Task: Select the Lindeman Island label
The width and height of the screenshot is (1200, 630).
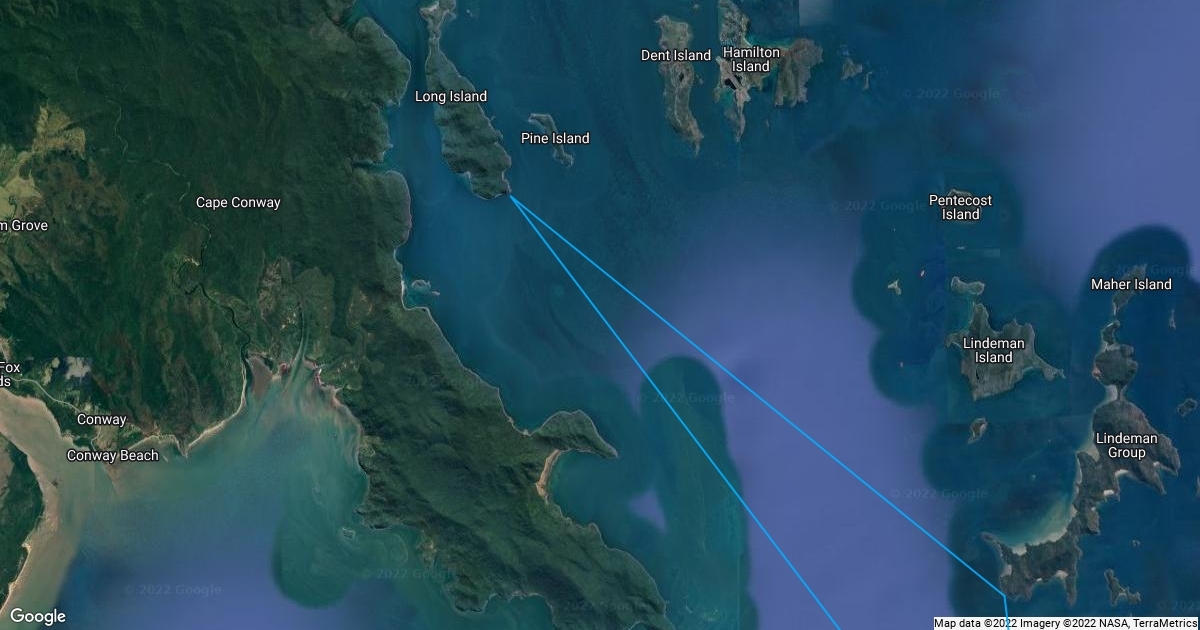Action: 994,350
